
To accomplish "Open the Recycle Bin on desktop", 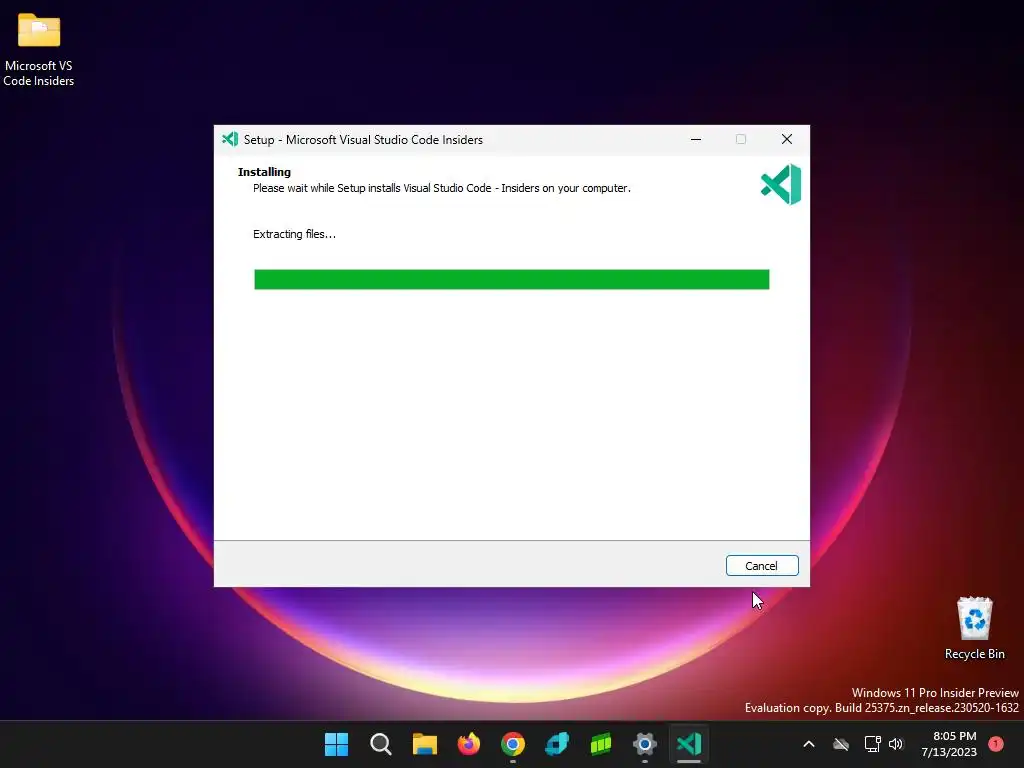I will pos(974,628).
